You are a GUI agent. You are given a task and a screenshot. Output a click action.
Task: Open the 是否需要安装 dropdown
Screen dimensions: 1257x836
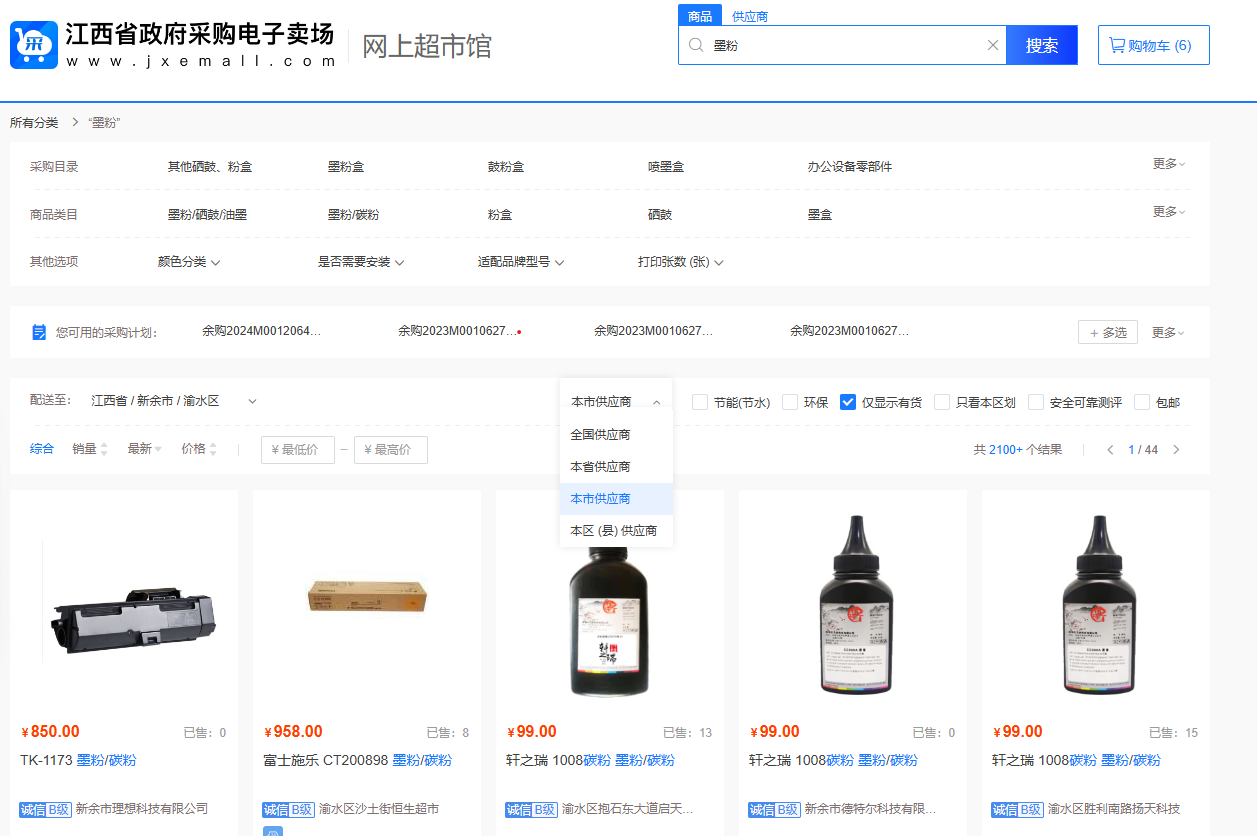361,262
